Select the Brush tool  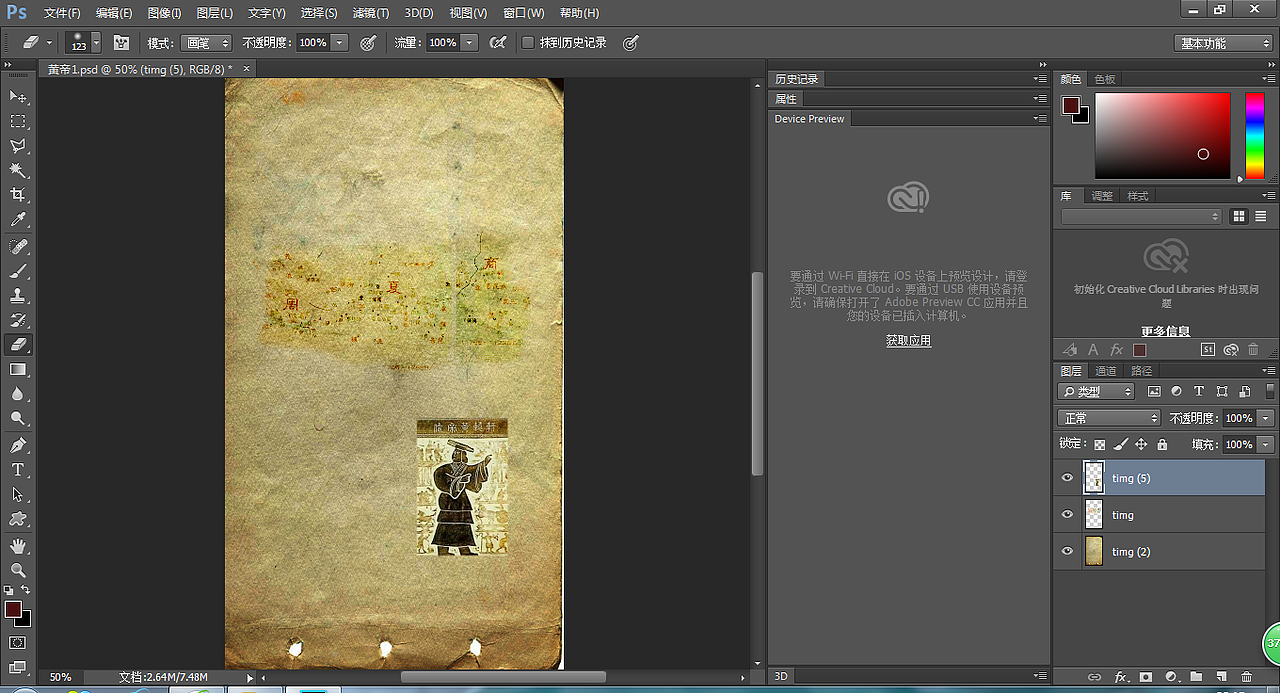[18, 271]
